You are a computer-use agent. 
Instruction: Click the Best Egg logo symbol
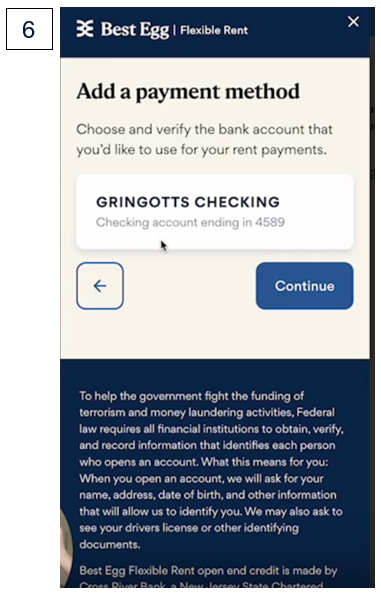[85, 29]
